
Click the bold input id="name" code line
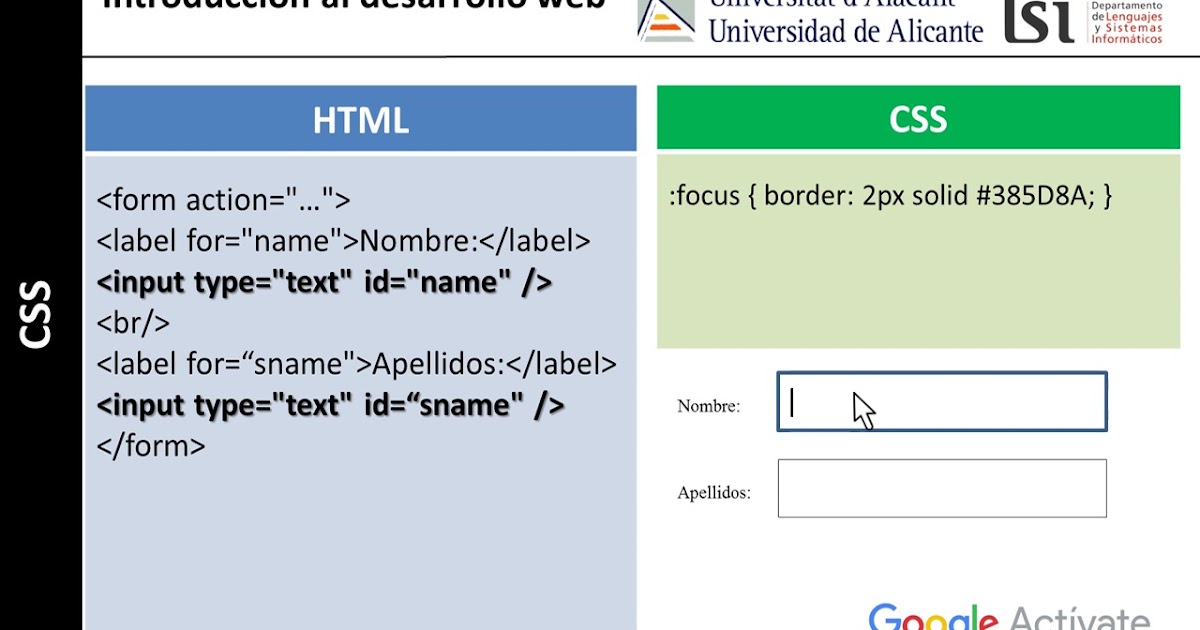pos(322,282)
